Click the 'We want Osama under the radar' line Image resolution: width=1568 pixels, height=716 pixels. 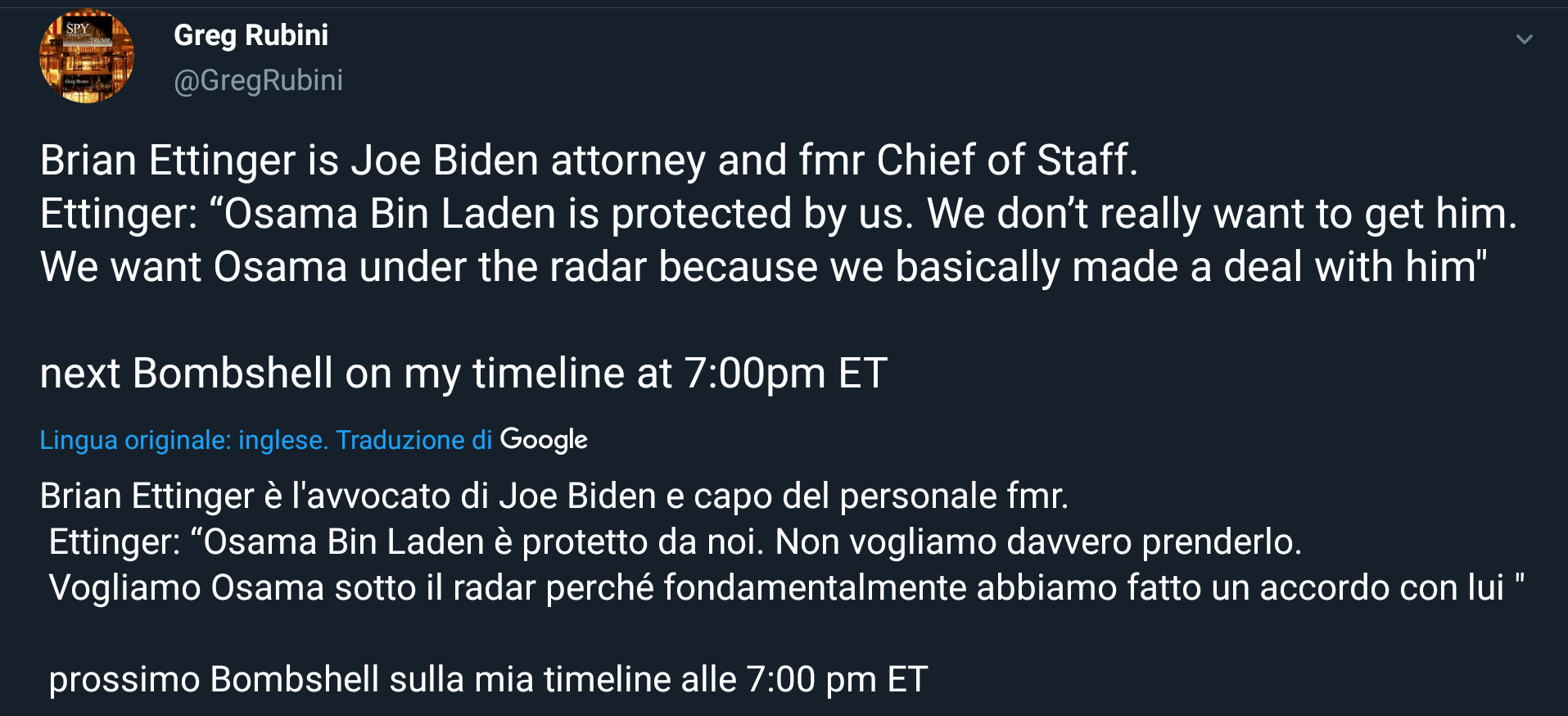point(763,267)
